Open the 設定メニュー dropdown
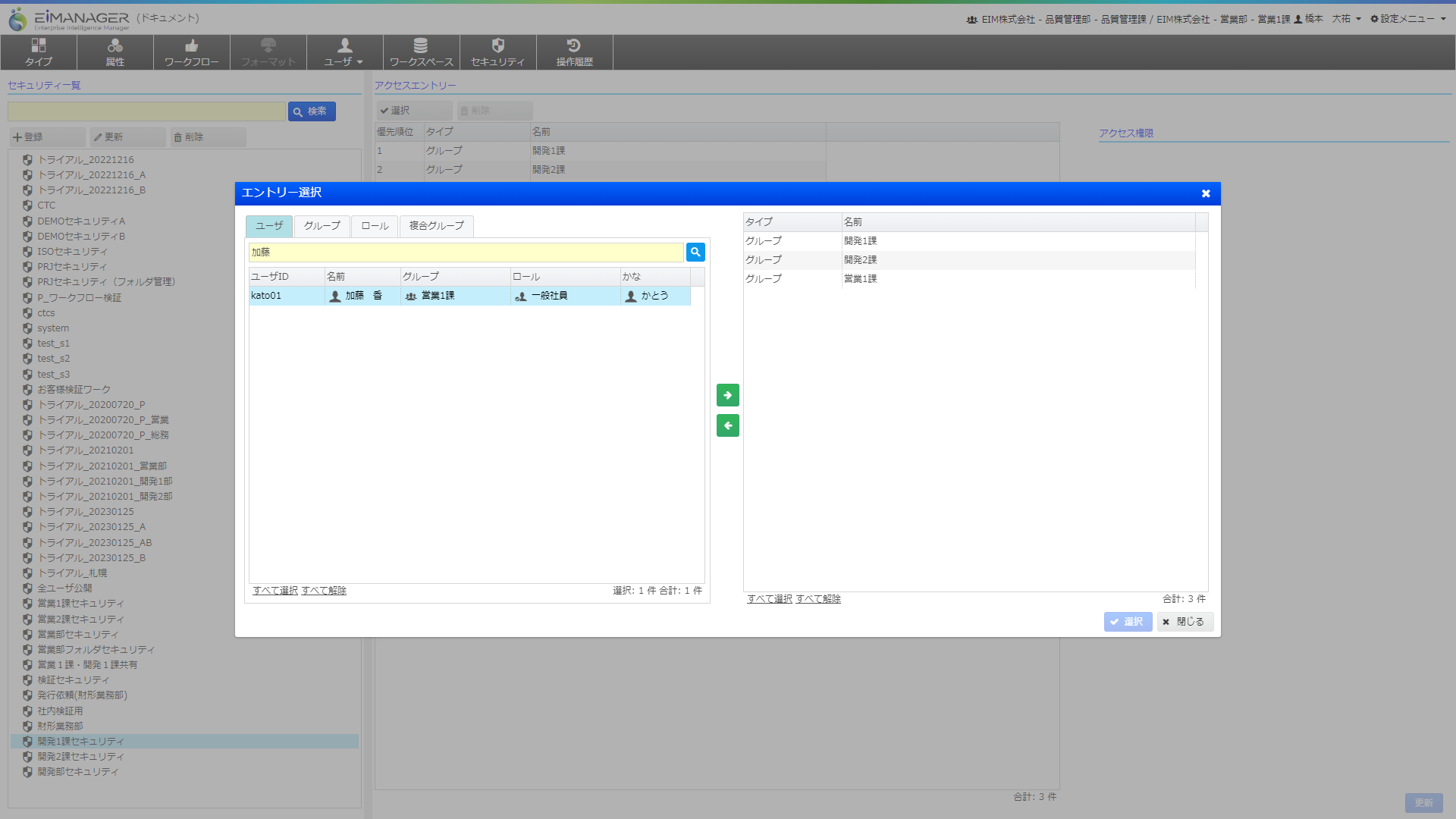 1407,19
